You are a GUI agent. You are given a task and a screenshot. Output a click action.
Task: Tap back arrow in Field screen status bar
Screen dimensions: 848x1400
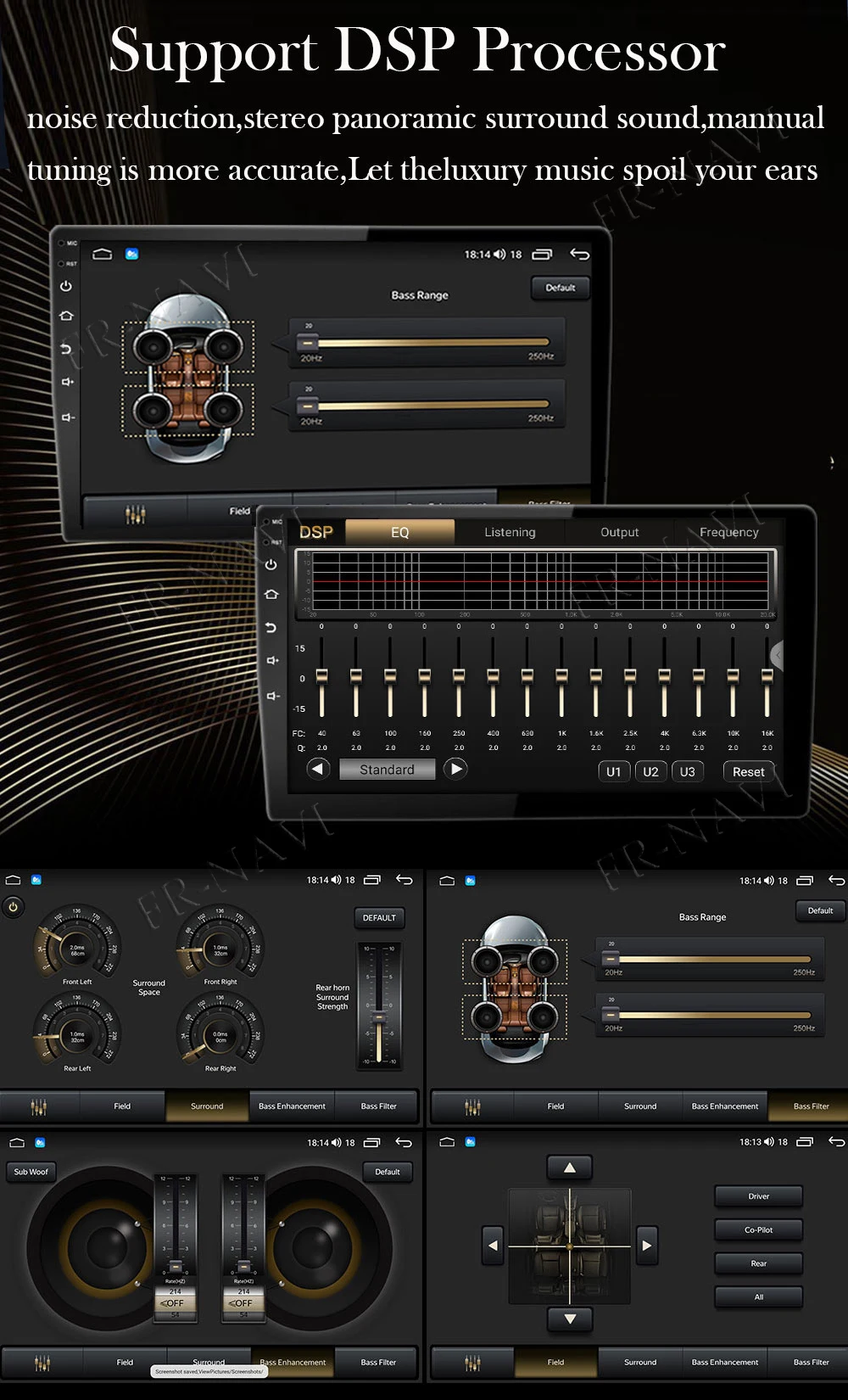(x=836, y=1142)
